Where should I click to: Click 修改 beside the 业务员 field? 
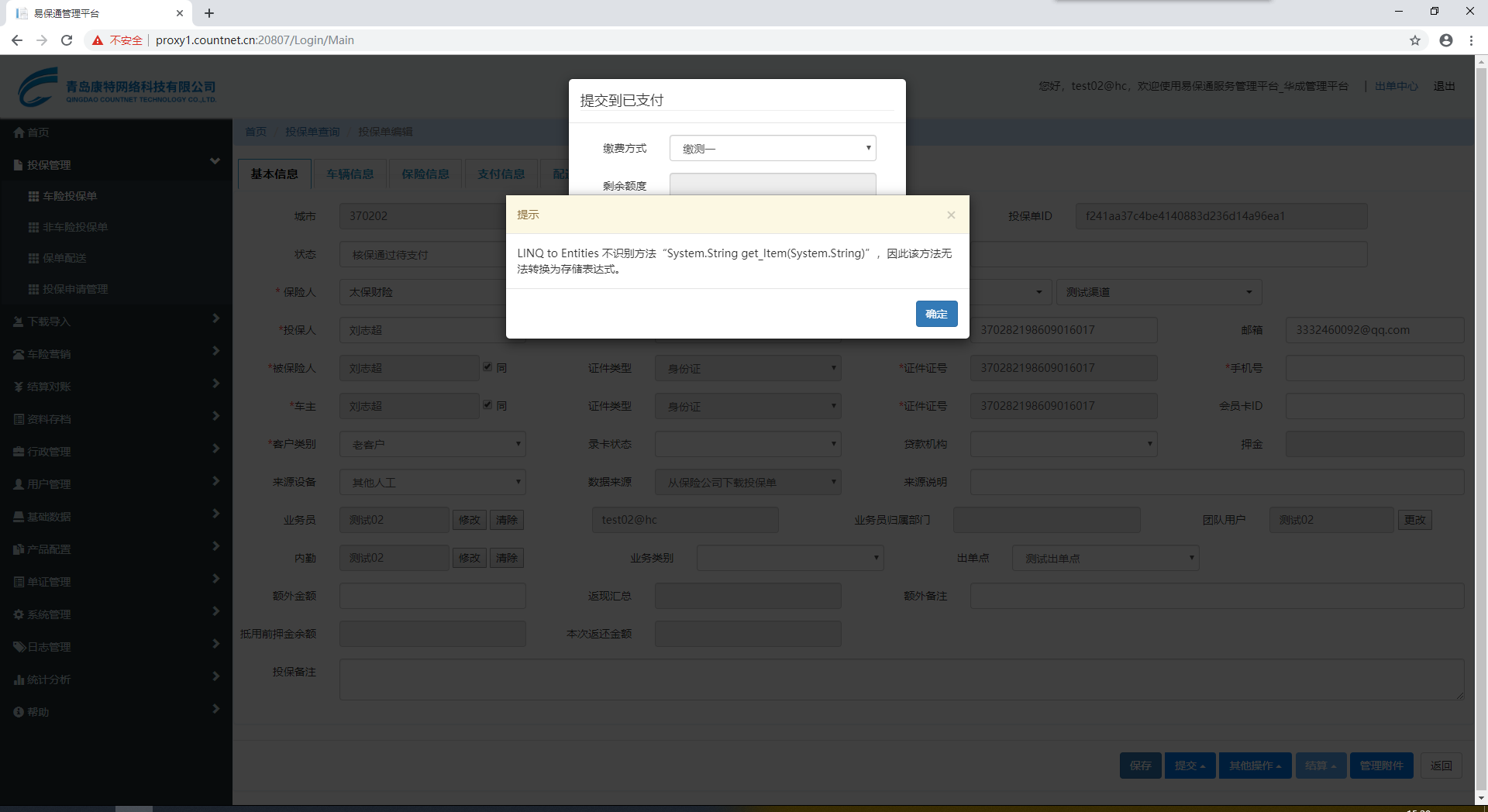click(x=470, y=520)
